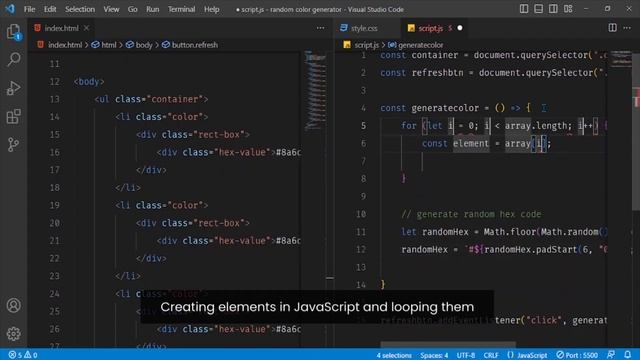Select generatecolor in the breadcrumb
The height and width of the screenshot is (360, 640).
point(420,45)
